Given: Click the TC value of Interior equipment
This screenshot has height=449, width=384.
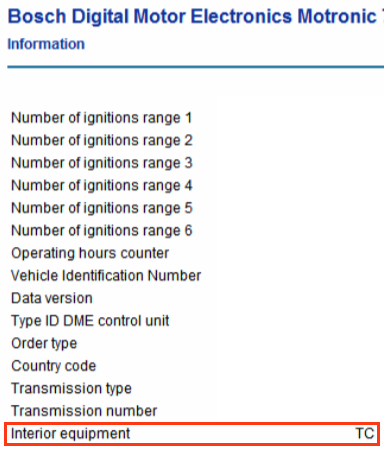Looking at the screenshot, I should point(365,434).
